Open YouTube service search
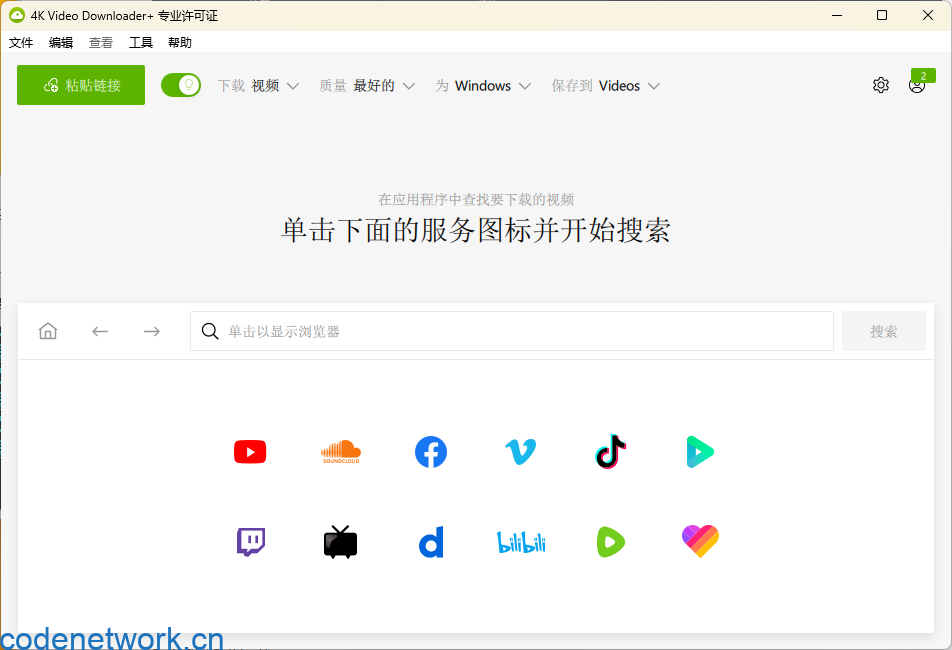Screen dimensions: 952x650 250,452
